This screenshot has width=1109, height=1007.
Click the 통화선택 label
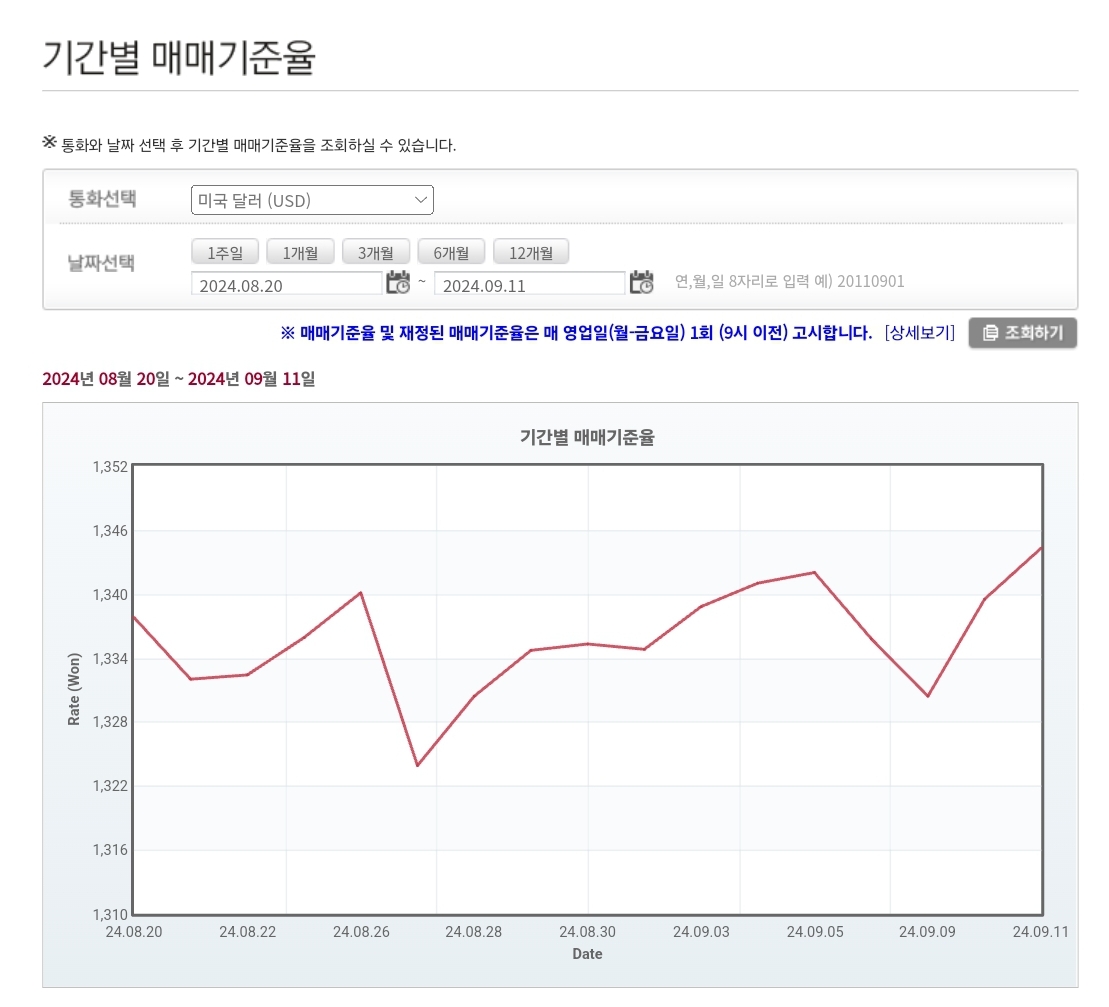coord(102,199)
